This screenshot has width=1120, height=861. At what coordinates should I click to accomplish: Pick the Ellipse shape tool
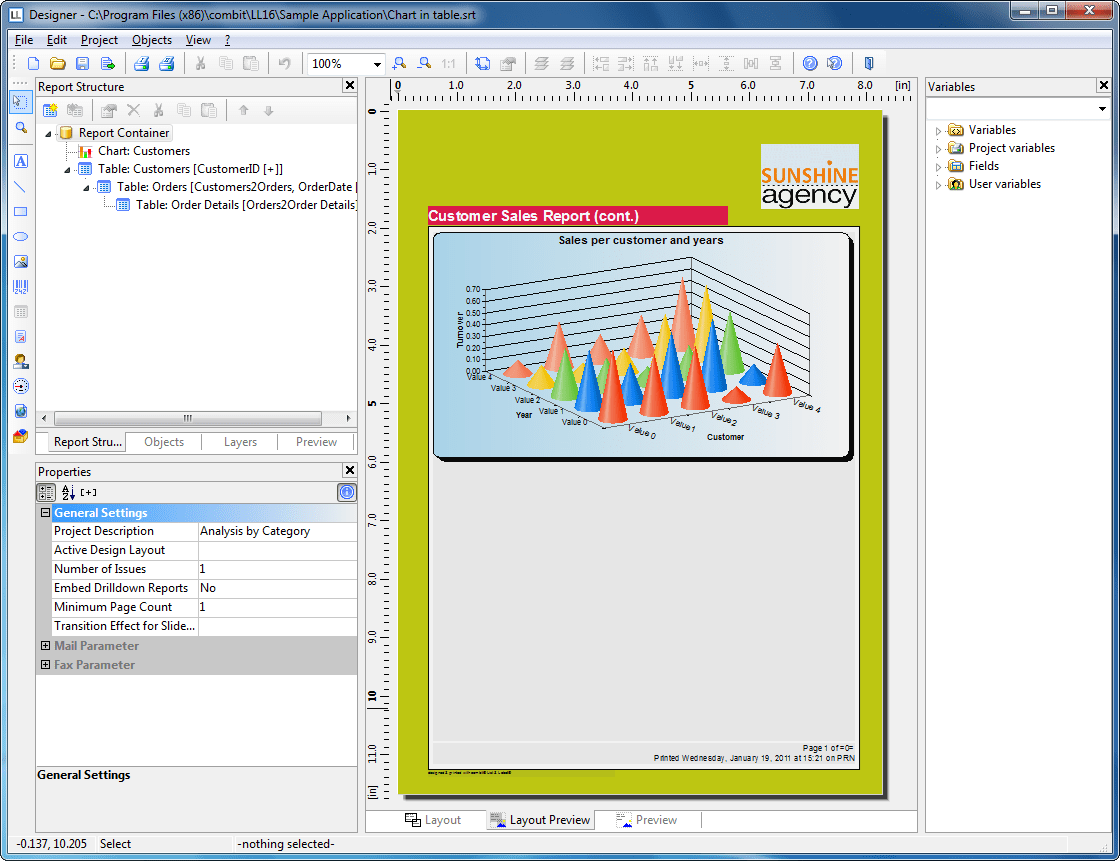click(x=20, y=237)
